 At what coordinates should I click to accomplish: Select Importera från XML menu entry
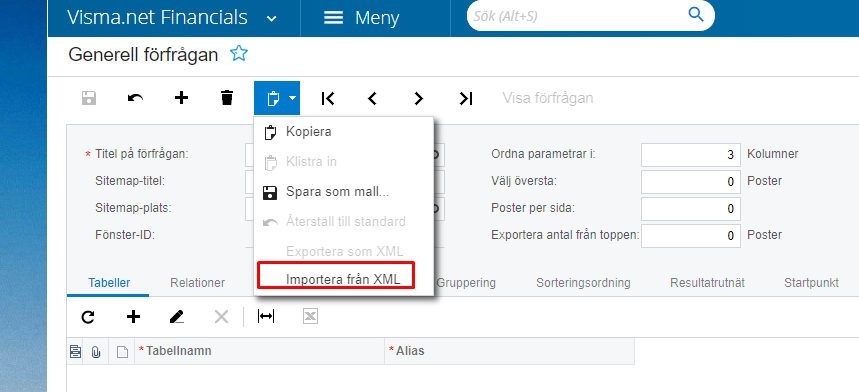coord(344,279)
